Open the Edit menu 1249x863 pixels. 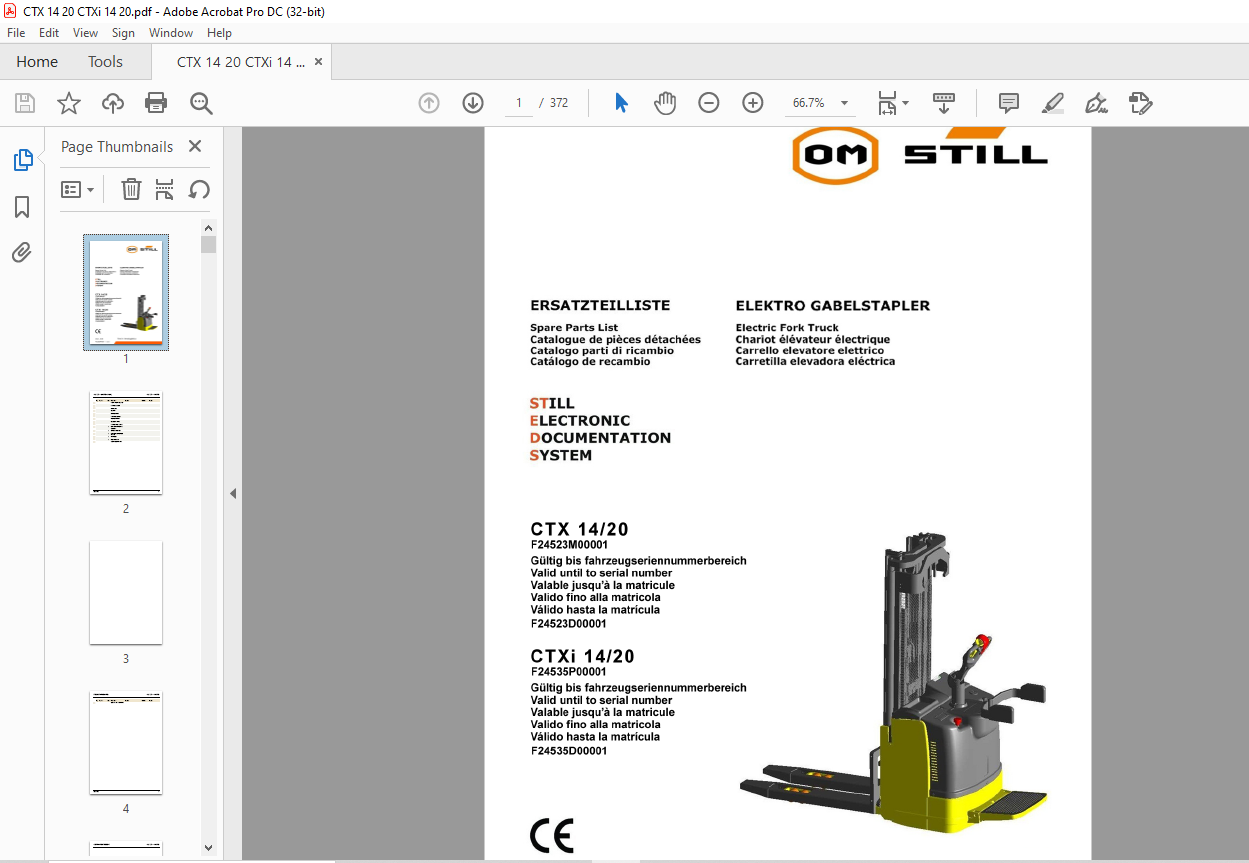tap(49, 33)
